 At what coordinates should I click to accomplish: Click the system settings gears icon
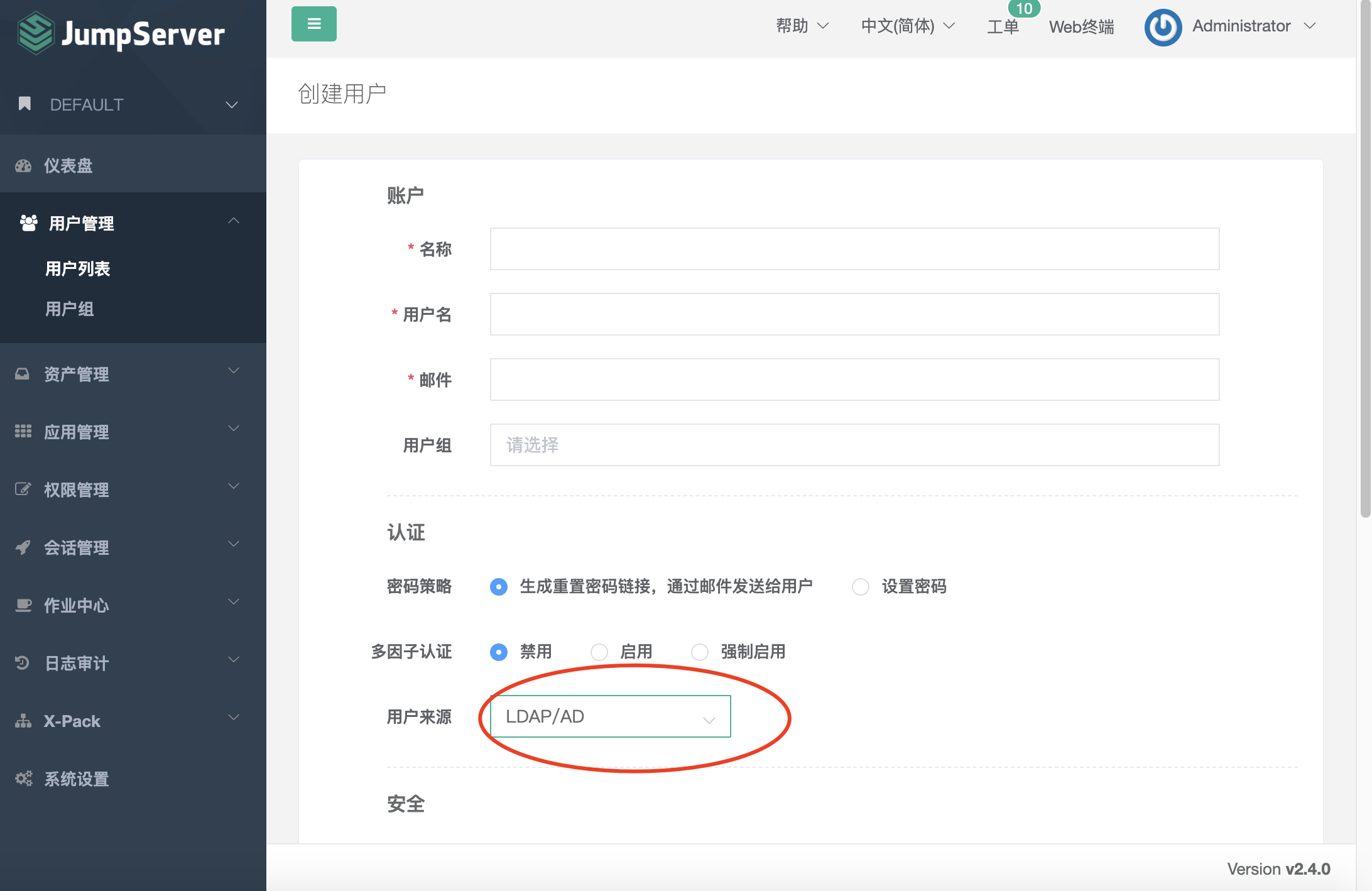[x=24, y=779]
